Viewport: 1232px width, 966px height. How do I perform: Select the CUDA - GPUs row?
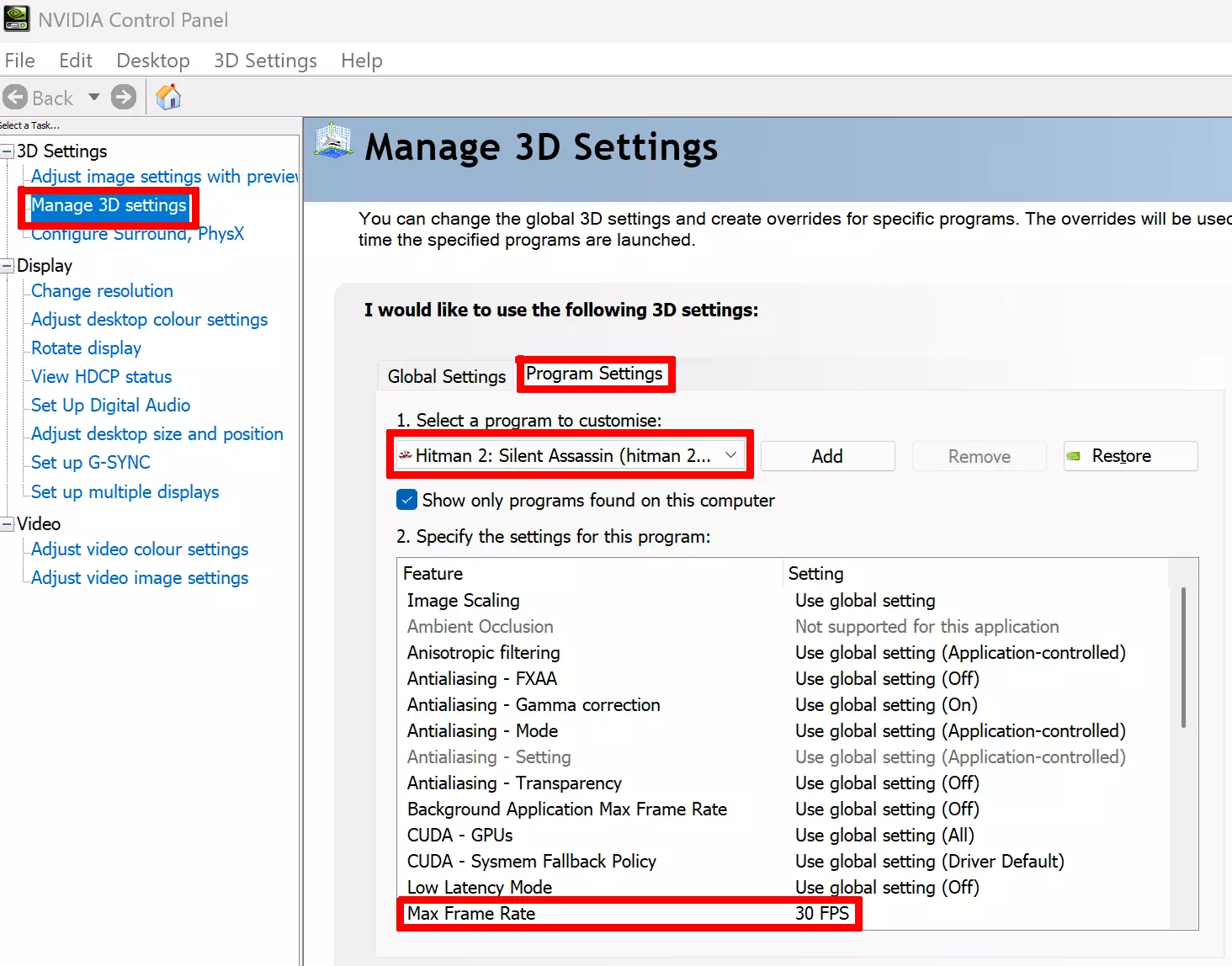tap(783, 836)
